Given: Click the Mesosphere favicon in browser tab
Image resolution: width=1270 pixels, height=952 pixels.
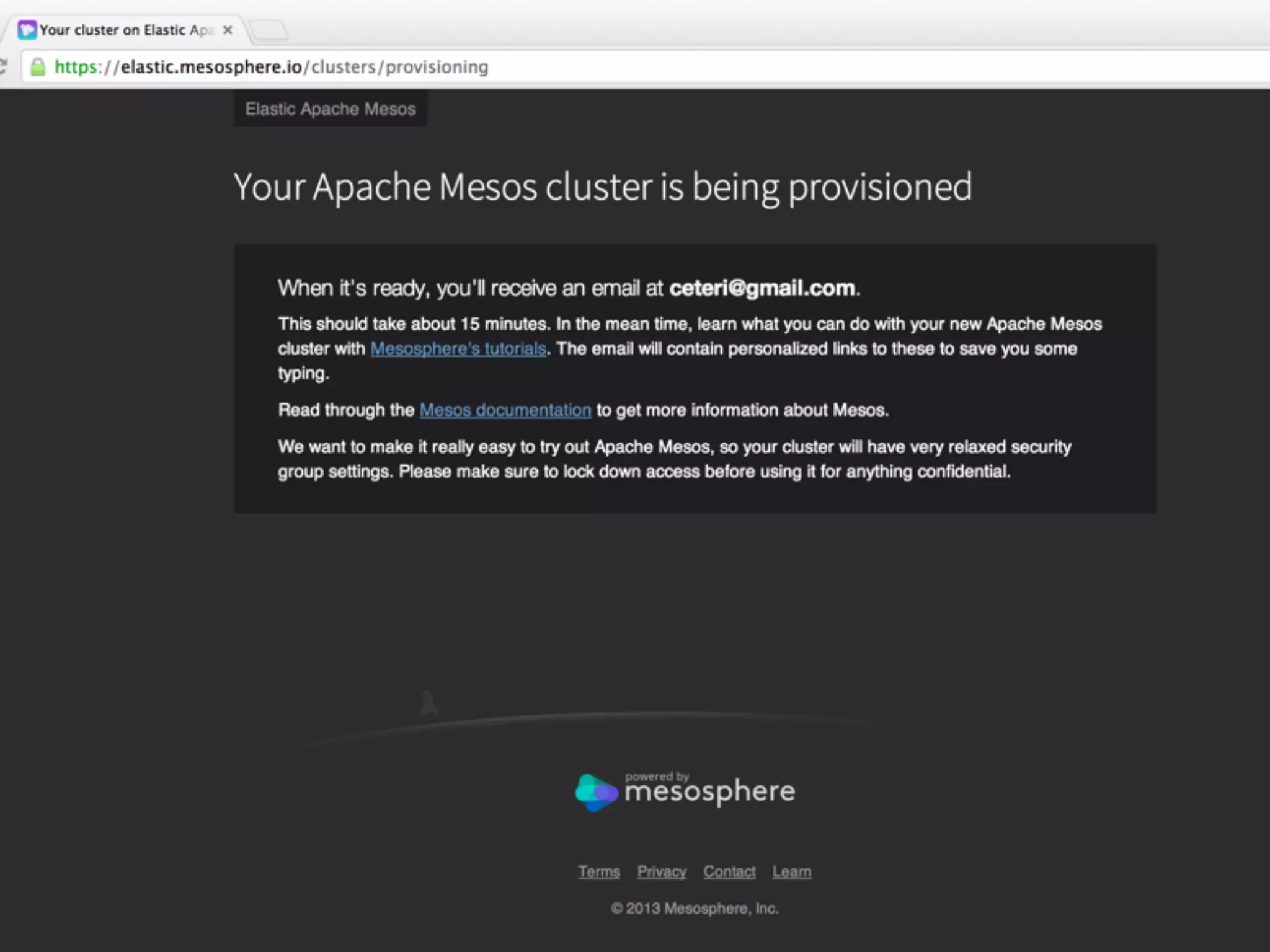Looking at the screenshot, I should [x=27, y=30].
